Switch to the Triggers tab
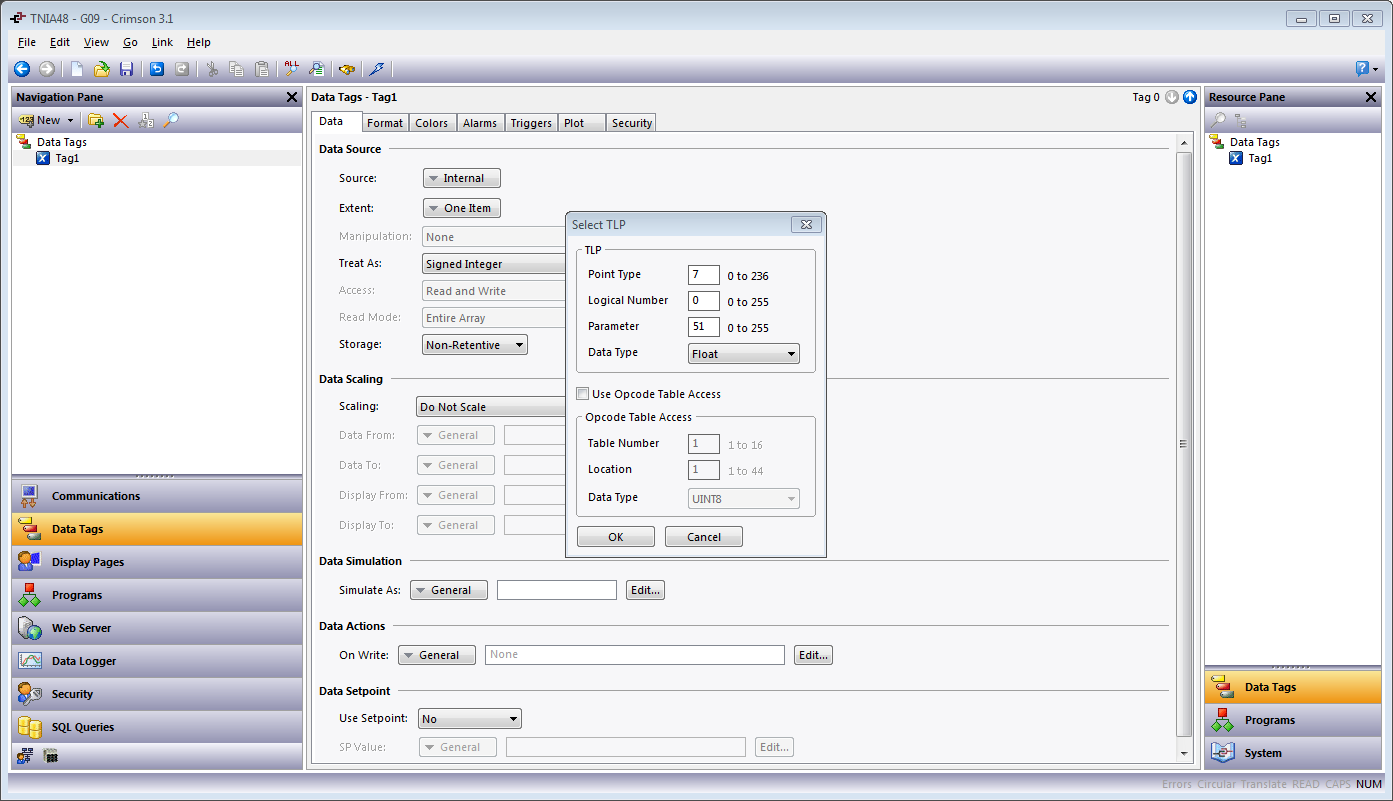Image resolution: width=1393 pixels, height=801 pixels. [531, 123]
